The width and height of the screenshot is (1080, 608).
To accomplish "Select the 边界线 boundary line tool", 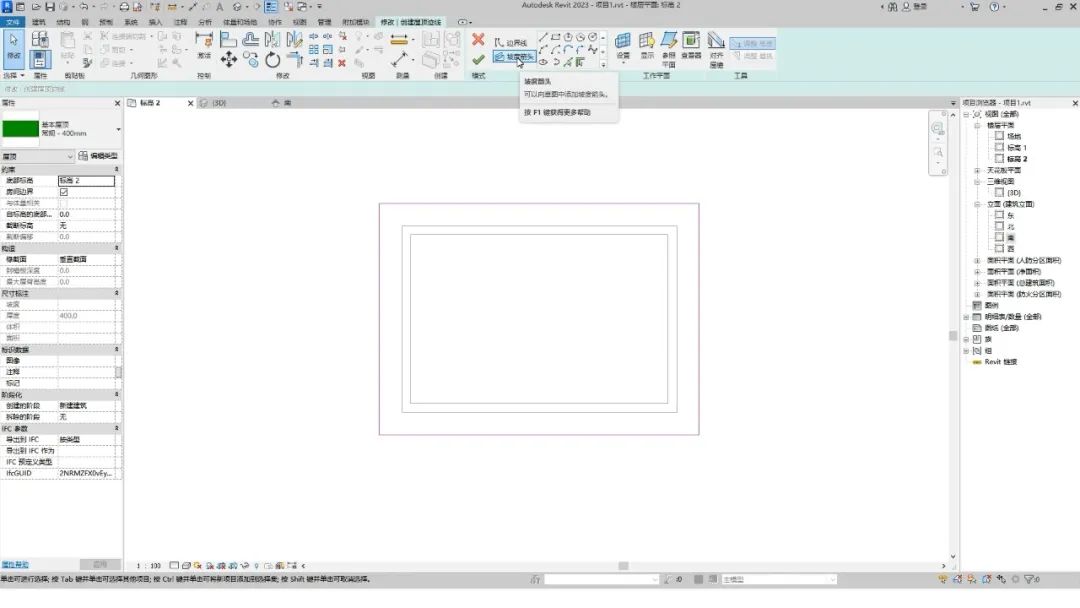I will click(510, 43).
